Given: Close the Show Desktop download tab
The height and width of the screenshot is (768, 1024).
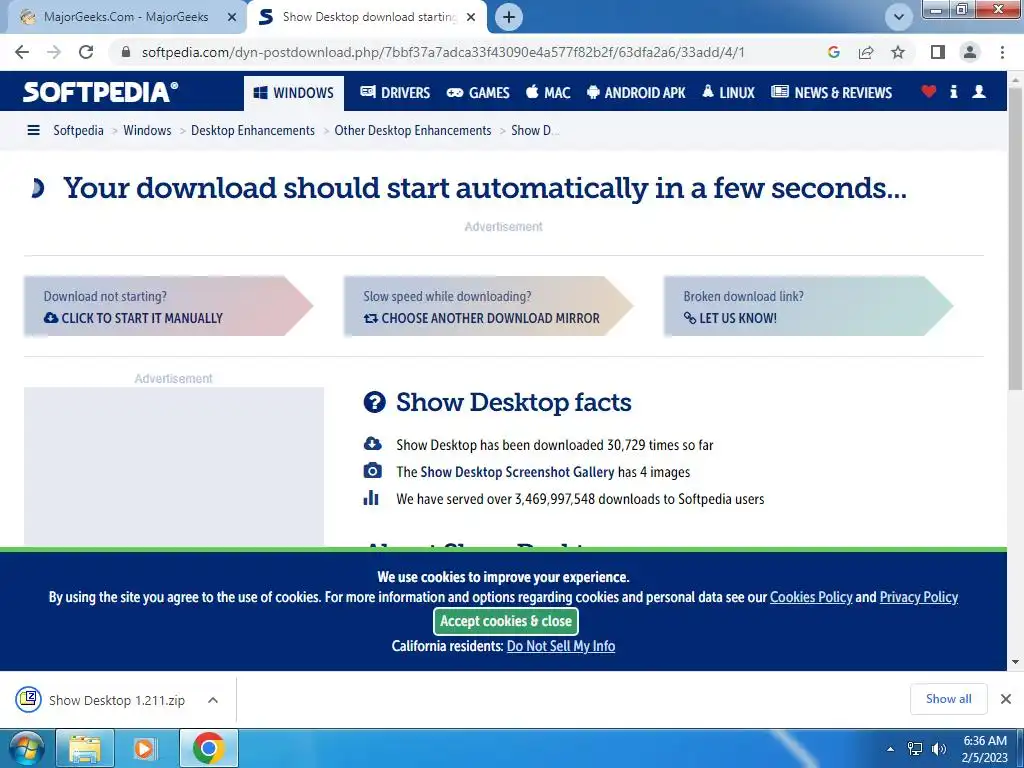Looking at the screenshot, I should click(x=471, y=18).
